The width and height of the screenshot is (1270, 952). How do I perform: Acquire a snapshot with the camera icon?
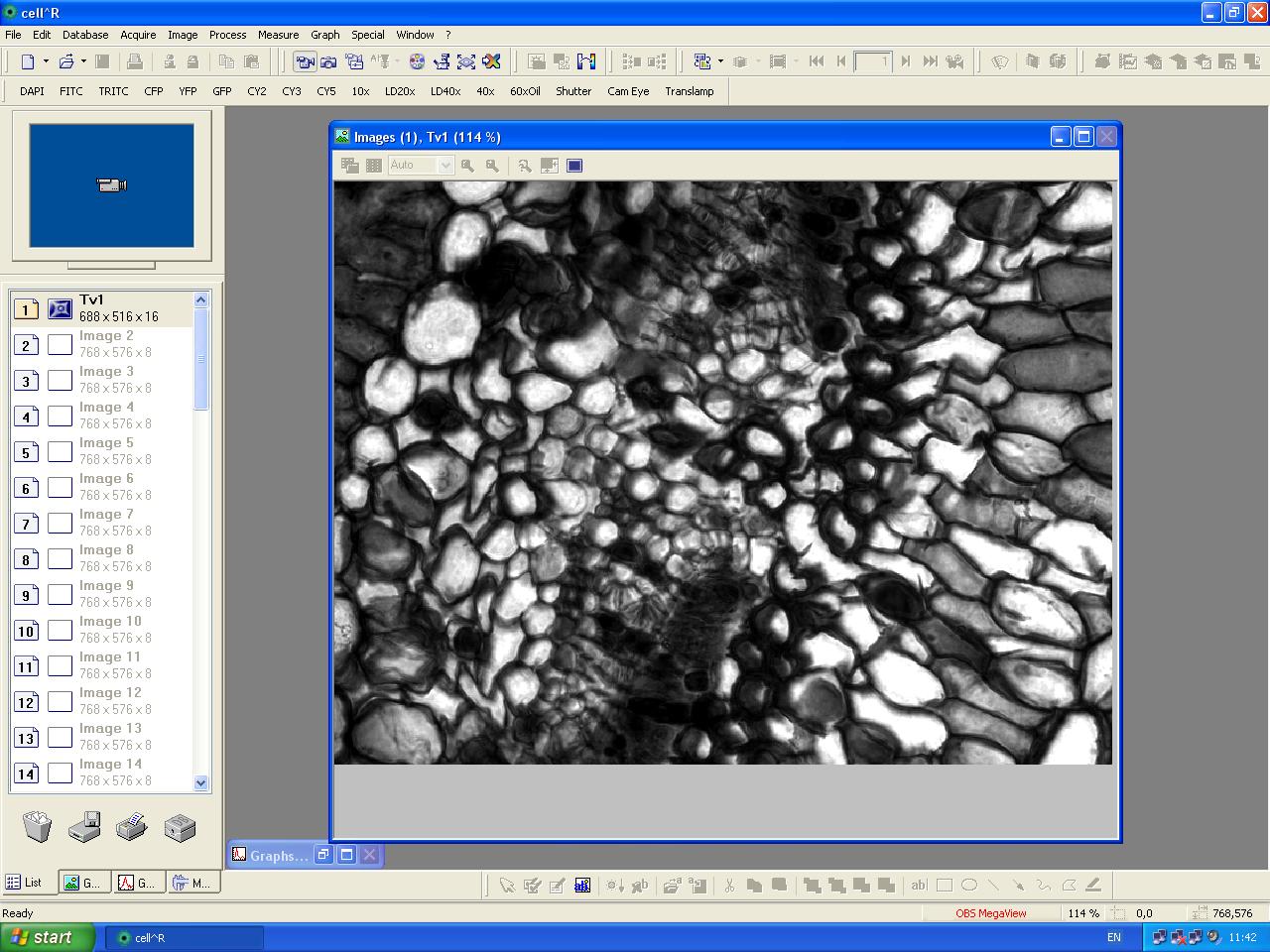328,61
